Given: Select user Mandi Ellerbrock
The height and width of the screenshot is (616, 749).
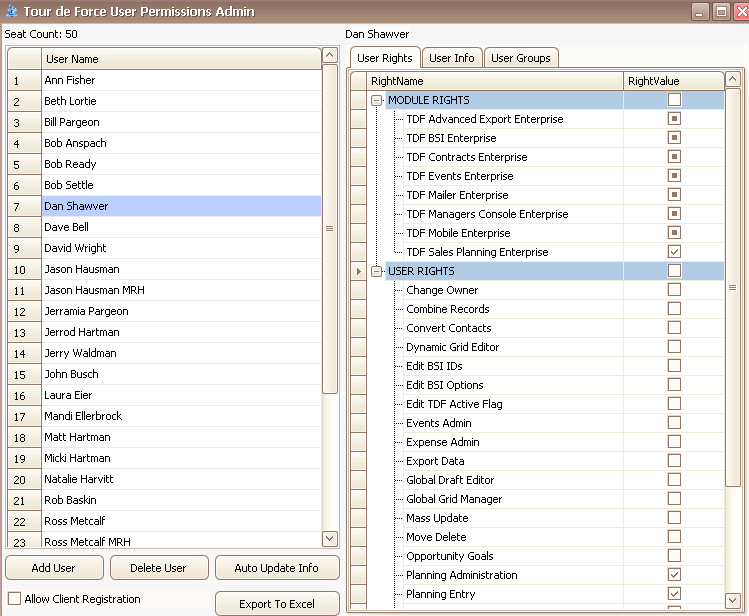Looking at the screenshot, I should click(181, 416).
